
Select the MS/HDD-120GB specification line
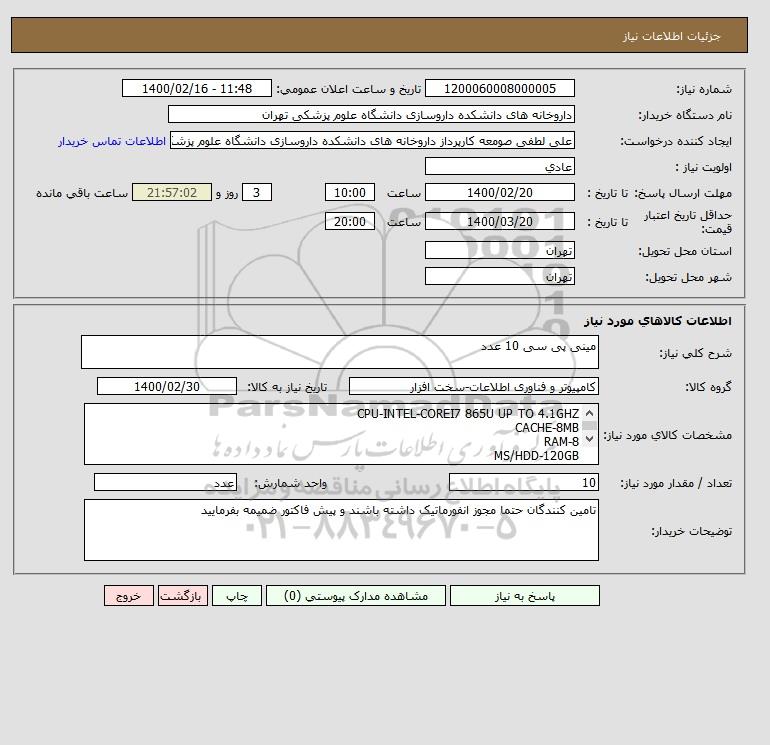click(536, 456)
